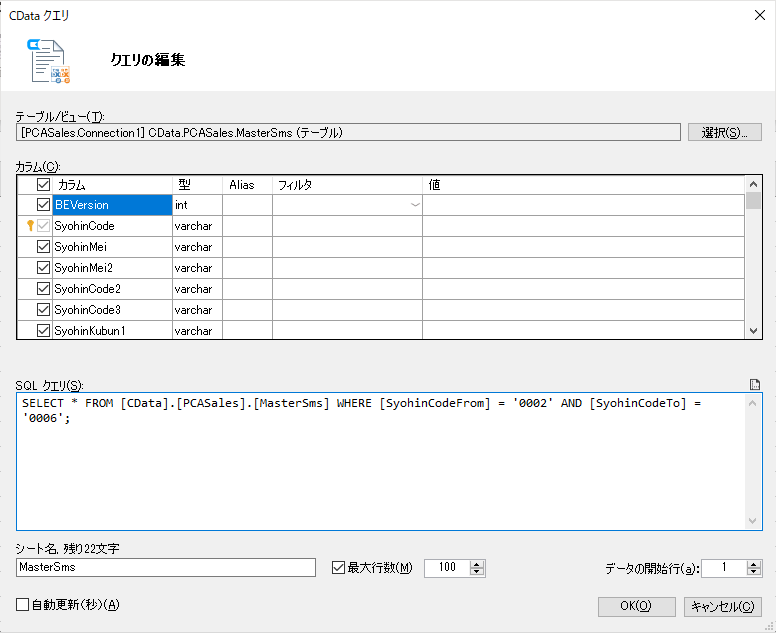This screenshot has width=776, height=633.
Task: Click the キャンセル(C) button
Action: tap(723, 606)
